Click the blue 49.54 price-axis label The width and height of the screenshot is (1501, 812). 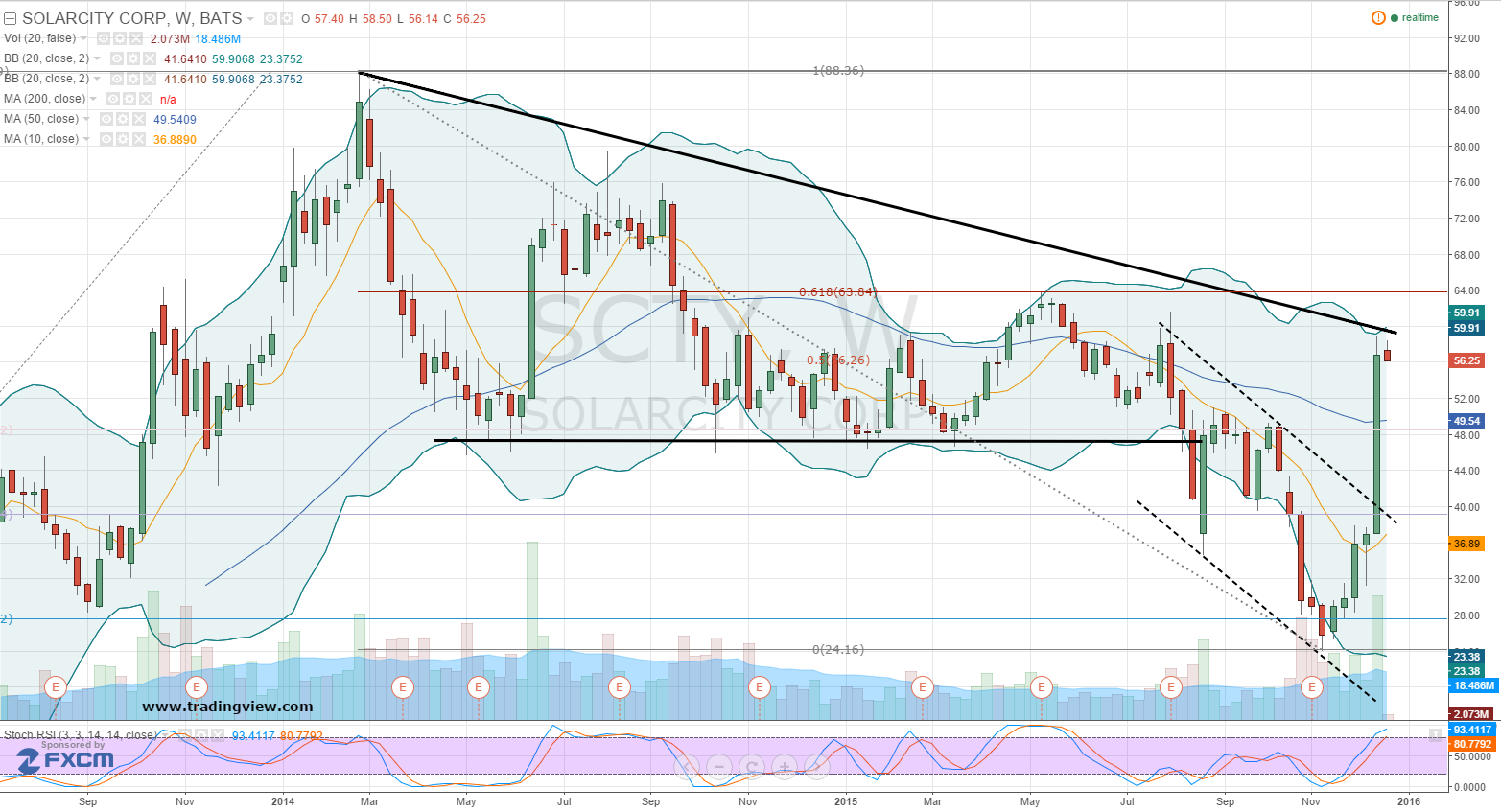1466,421
